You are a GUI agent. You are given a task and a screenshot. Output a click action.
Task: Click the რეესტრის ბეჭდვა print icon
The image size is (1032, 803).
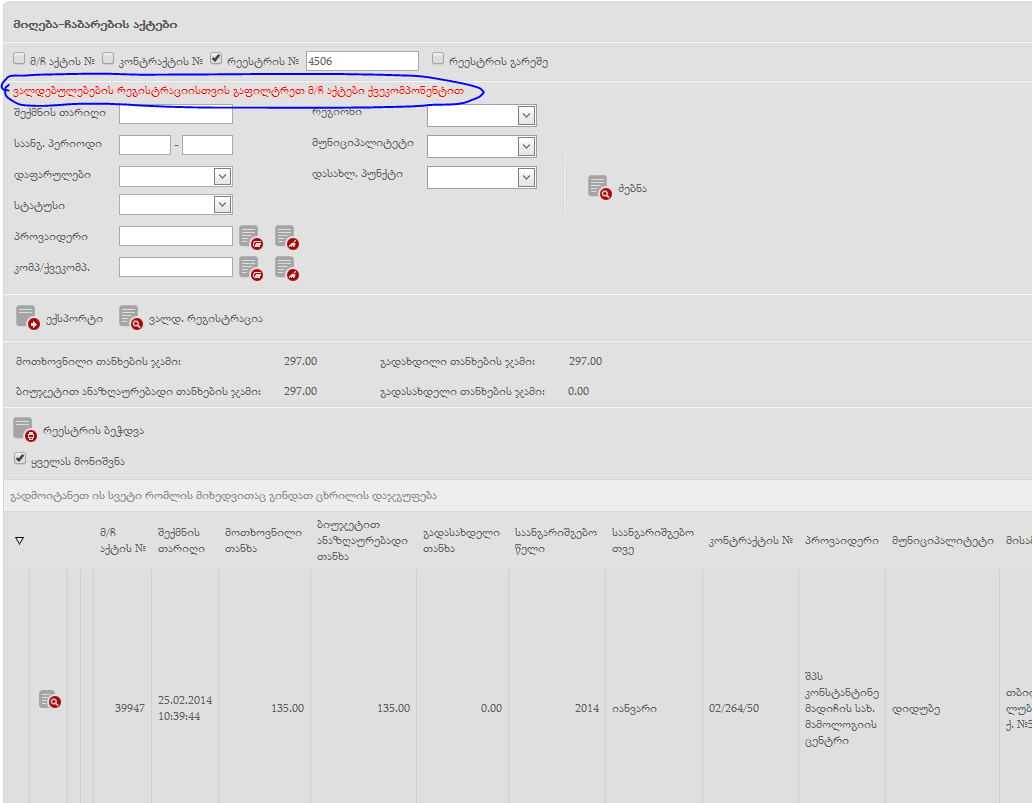[x=24, y=430]
